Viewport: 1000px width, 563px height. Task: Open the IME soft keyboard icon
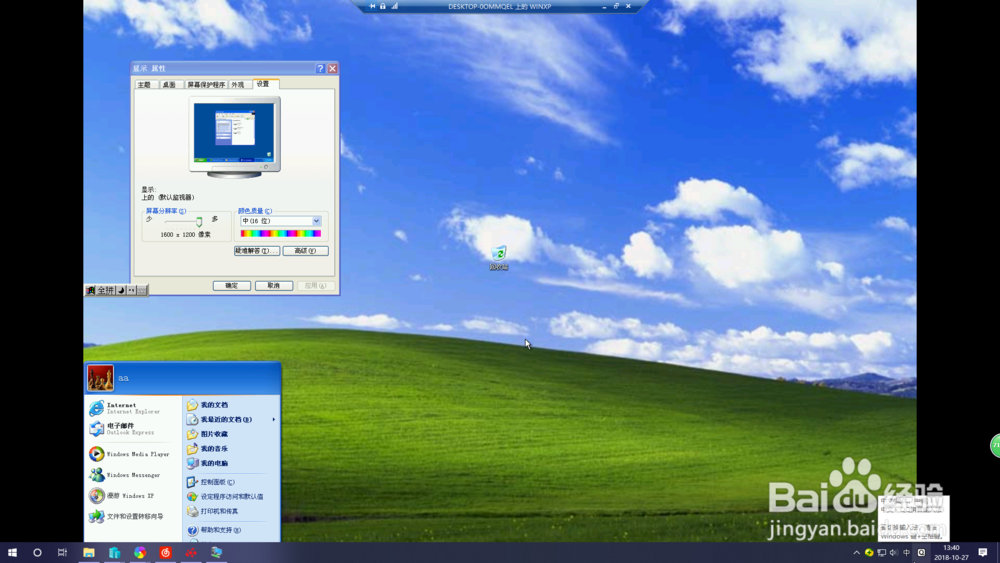142,290
